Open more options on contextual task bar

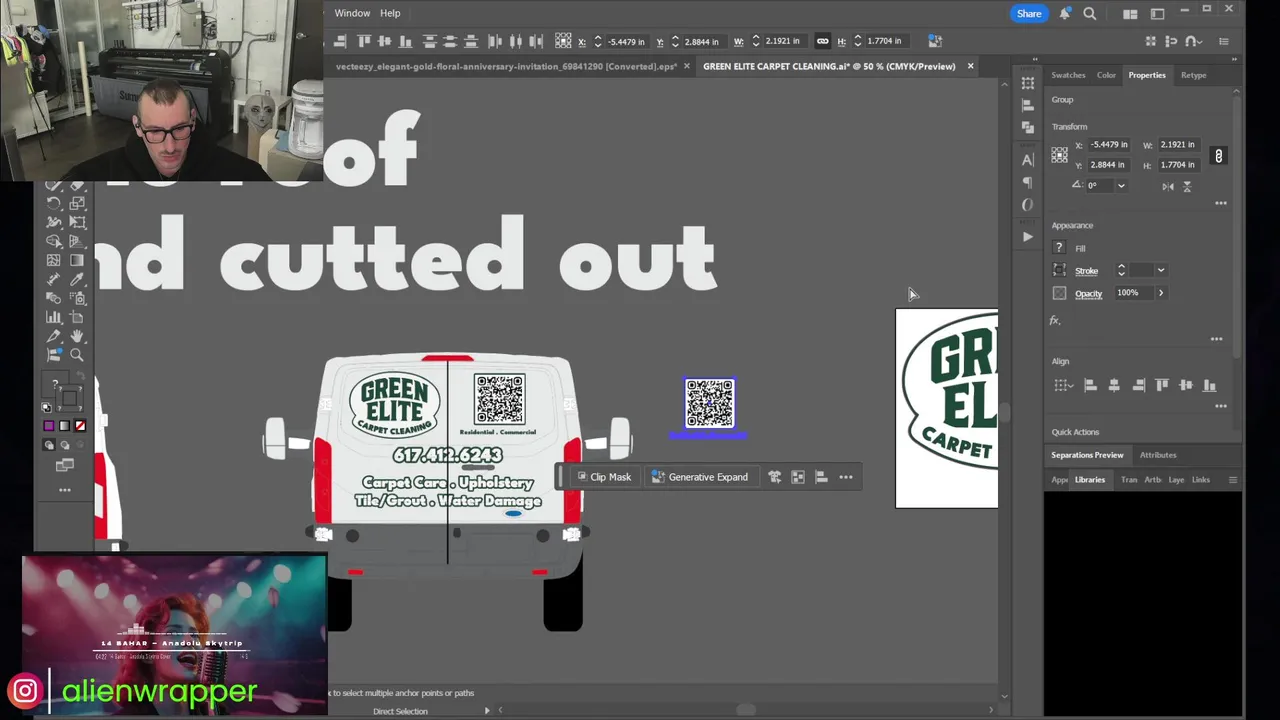point(846,477)
